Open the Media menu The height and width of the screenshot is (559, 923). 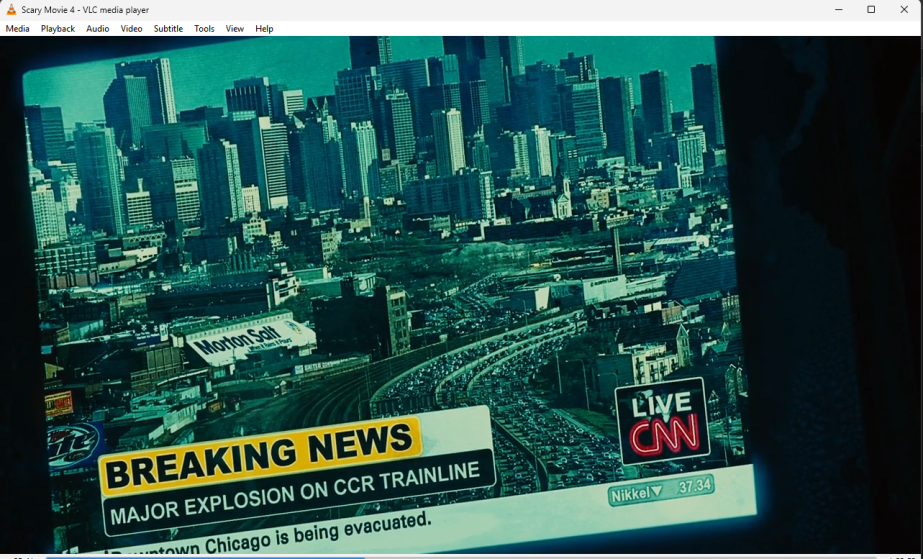point(18,28)
